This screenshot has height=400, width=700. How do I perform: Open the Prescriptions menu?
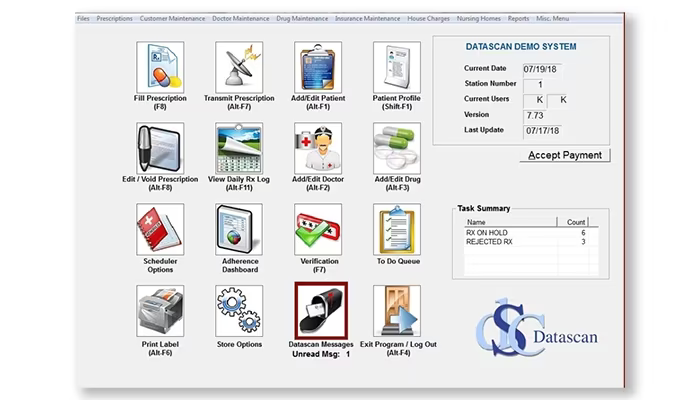(x=114, y=18)
